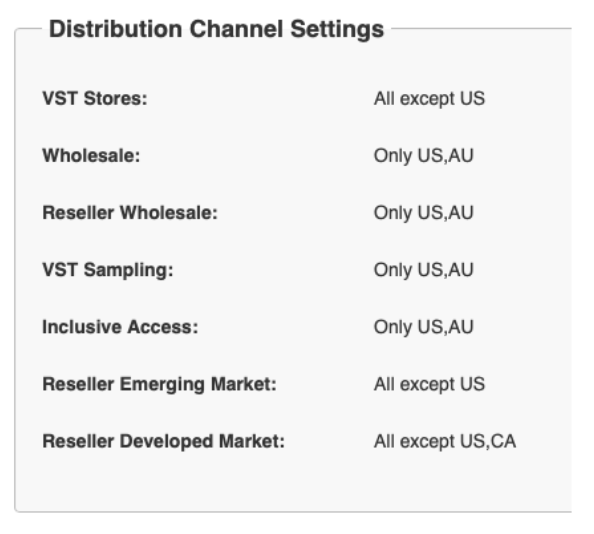Viewport: 594px width, 534px height.
Task: Select the Reseller Developed Market label
Action: click(x=164, y=442)
